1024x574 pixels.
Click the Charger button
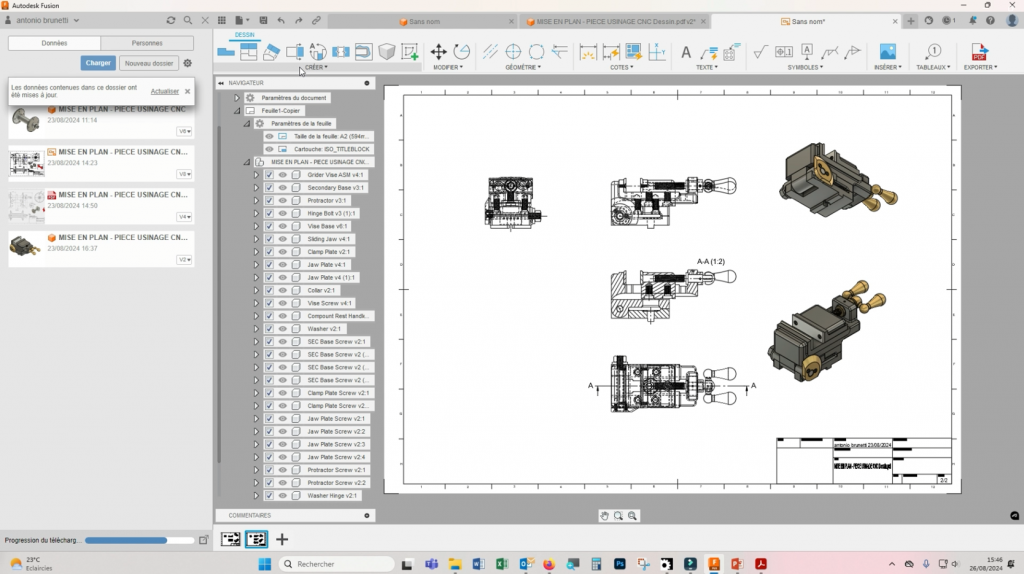coord(98,63)
